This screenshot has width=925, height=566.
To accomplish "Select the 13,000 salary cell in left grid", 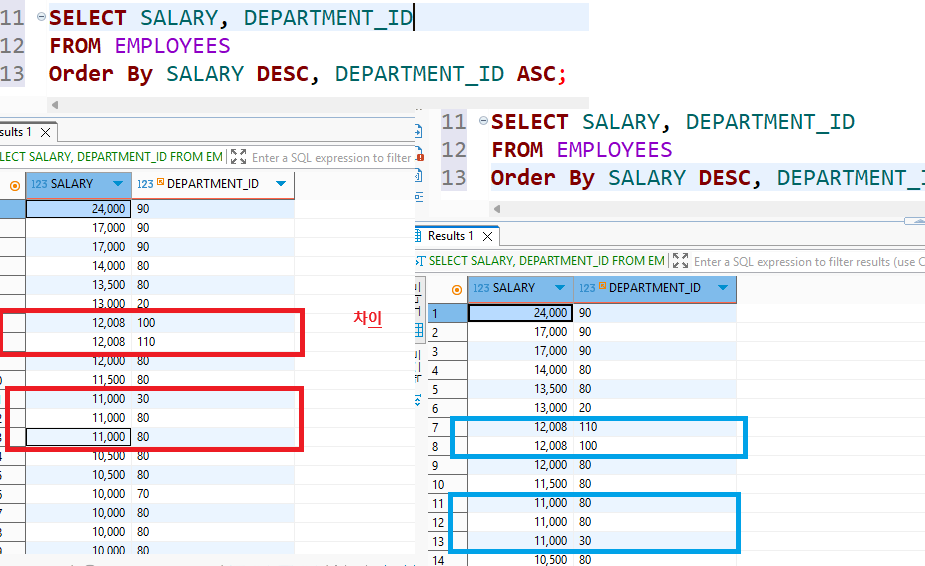I will click(x=78, y=303).
